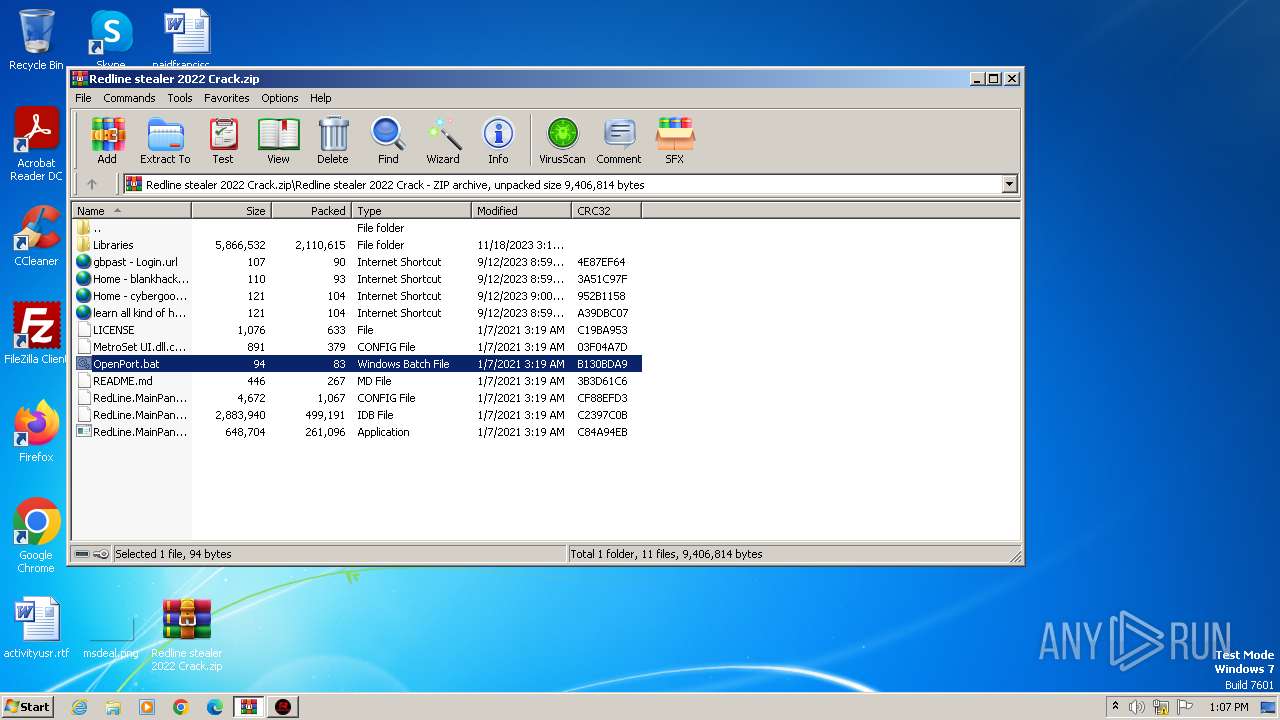The image size is (1280, 720).
Task: Click the Extract To icon
Action: pyautogui.click(x=165, y=140)
